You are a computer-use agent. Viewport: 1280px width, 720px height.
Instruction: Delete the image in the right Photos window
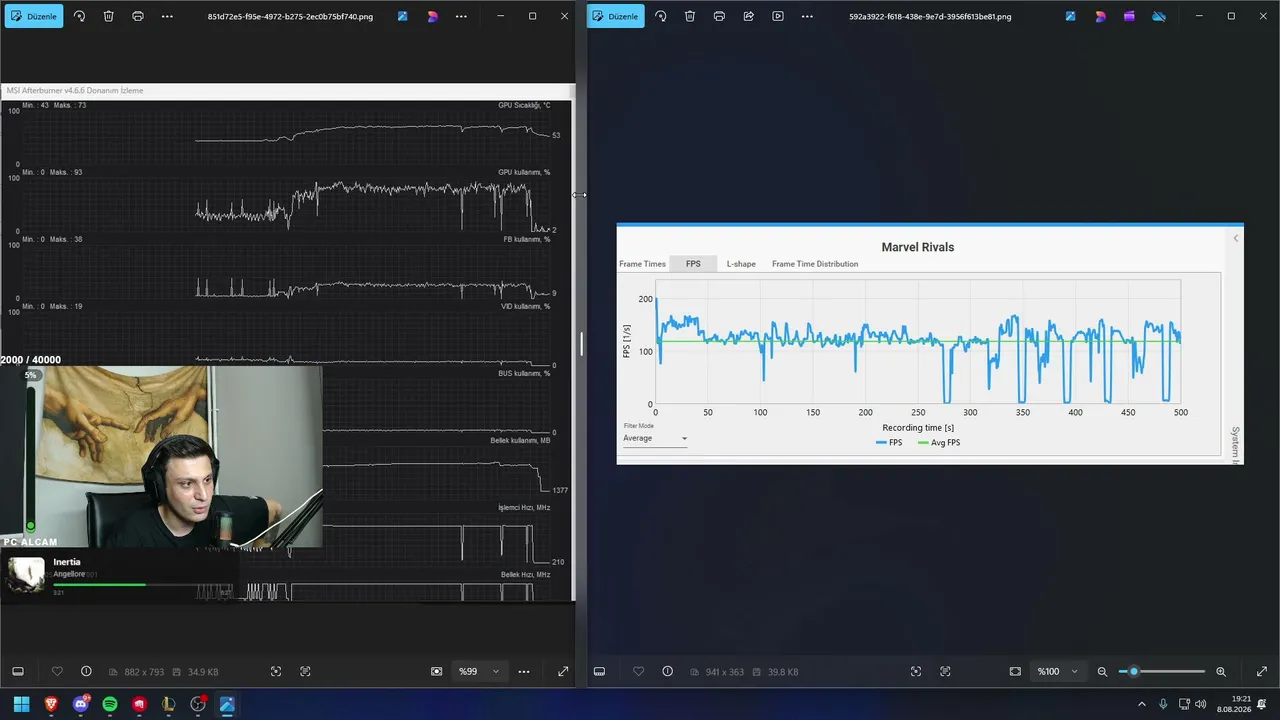tap(690, 16)
